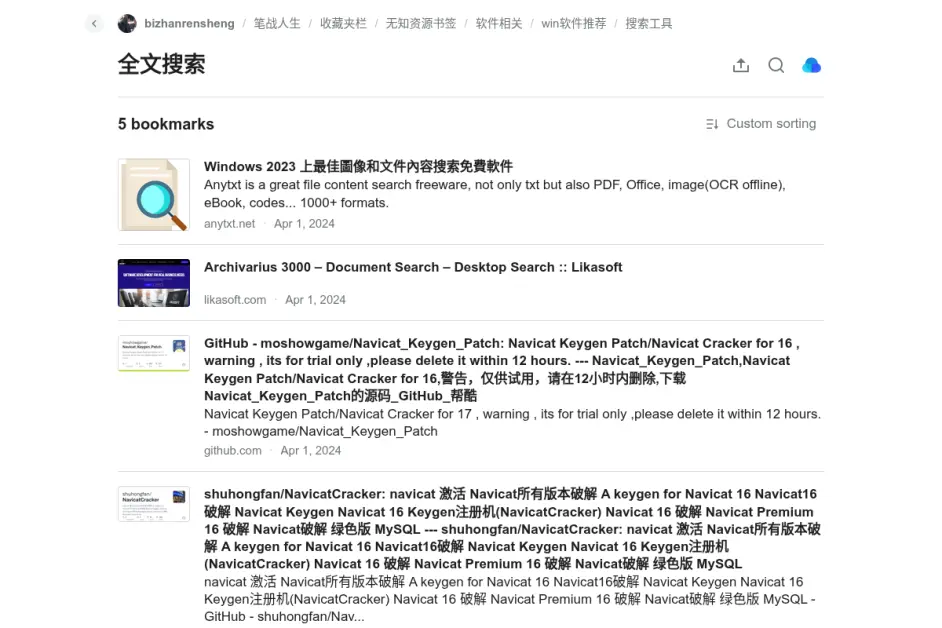Select the 搜索工具 breadcrumb

point(649,23)
